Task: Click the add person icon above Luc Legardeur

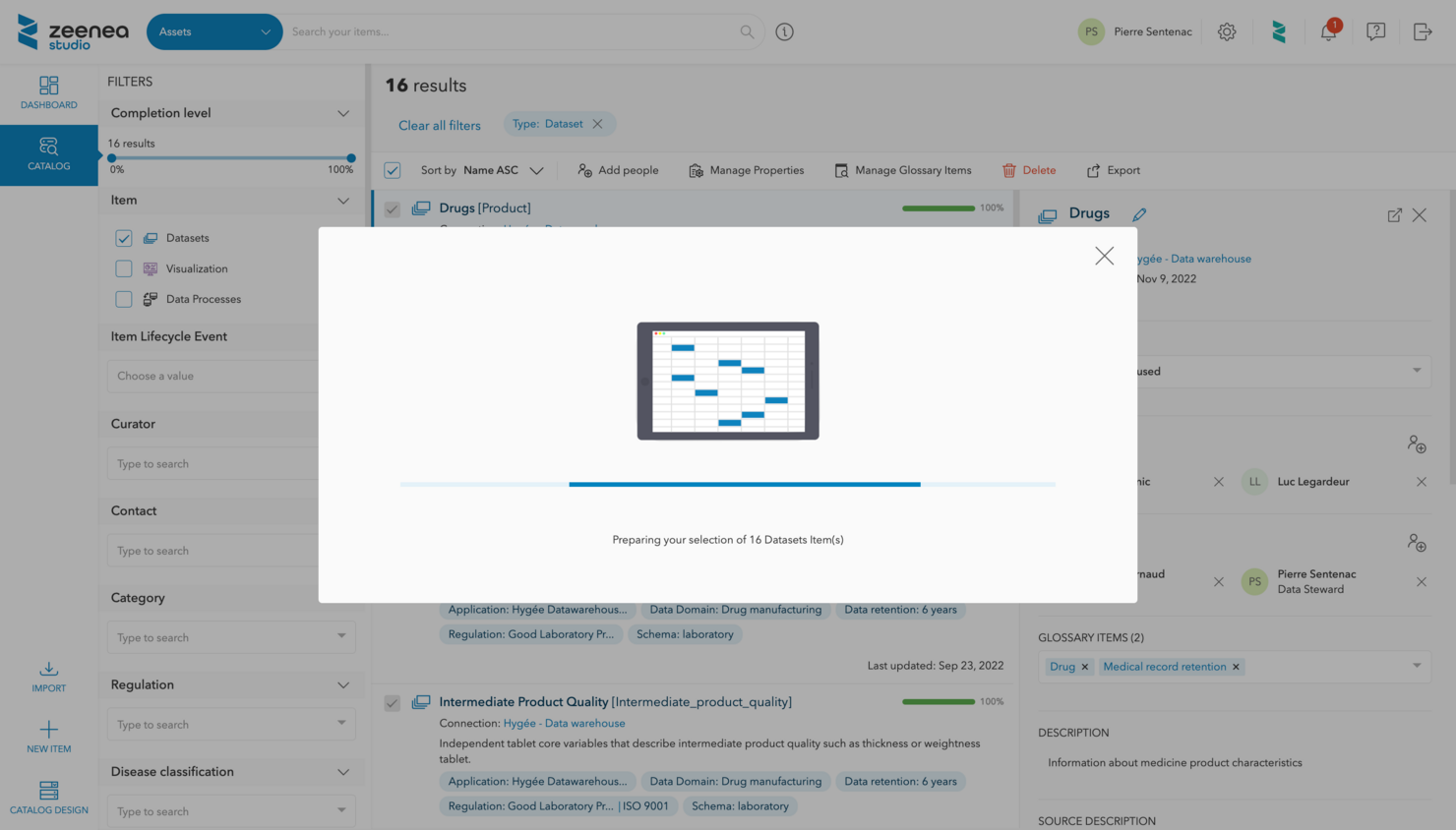Action: (x=1416, y=445)
